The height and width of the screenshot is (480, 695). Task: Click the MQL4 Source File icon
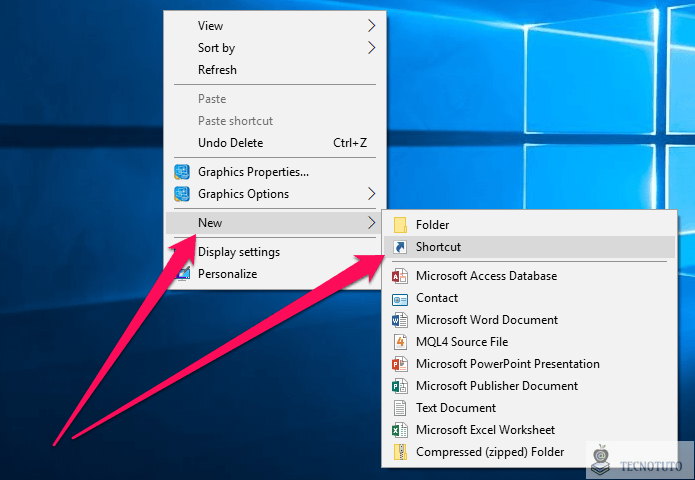click(x=400, y=342)
